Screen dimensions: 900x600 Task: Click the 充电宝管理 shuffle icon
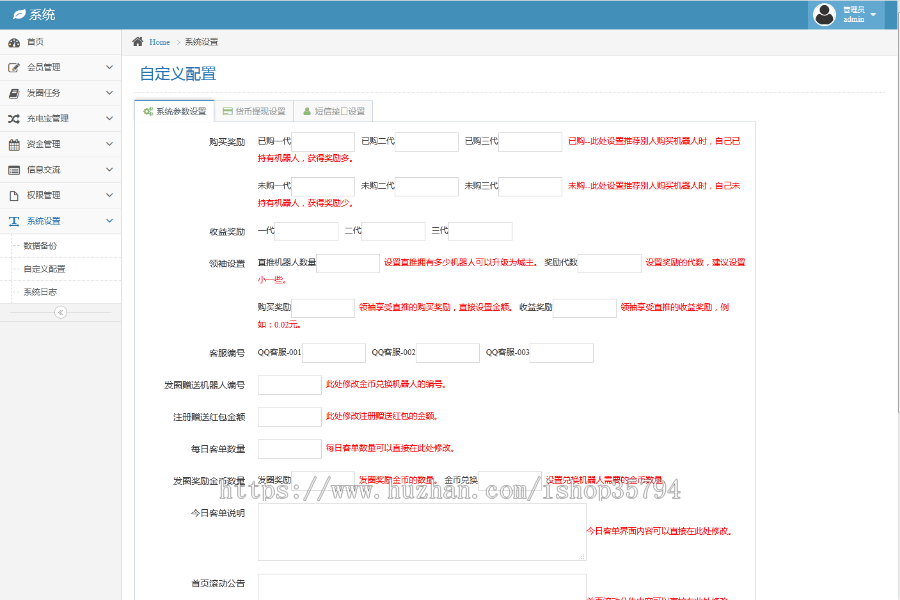point(14,119)
